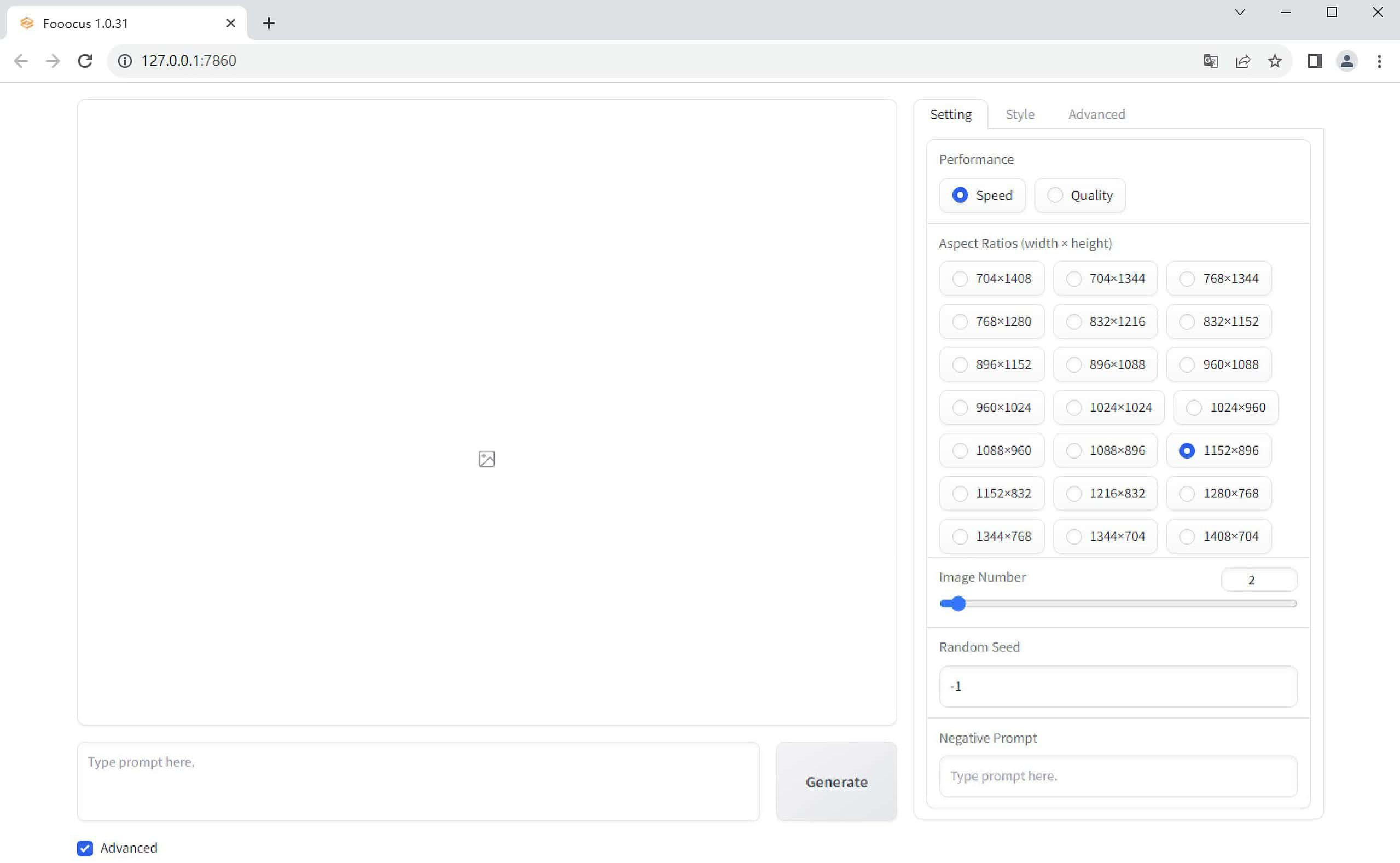The image size is (1400, 863).
Task: Focus the Negative Prompt field
Action: (x=1118, y=776)
